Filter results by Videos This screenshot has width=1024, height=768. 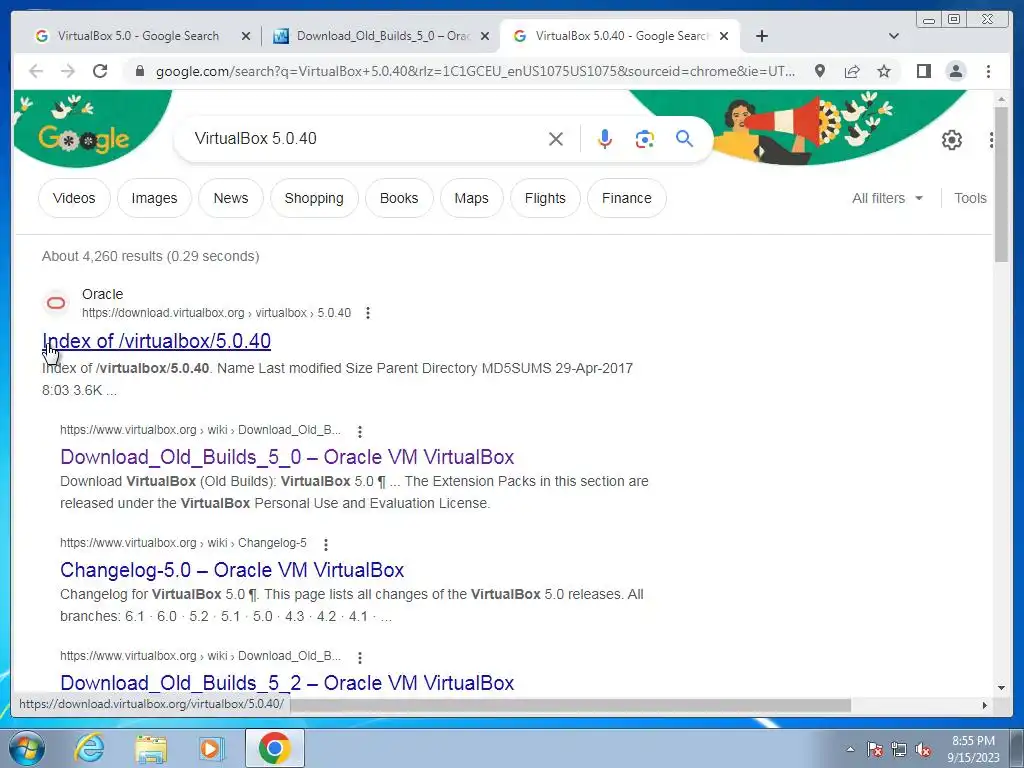[74, 198]
